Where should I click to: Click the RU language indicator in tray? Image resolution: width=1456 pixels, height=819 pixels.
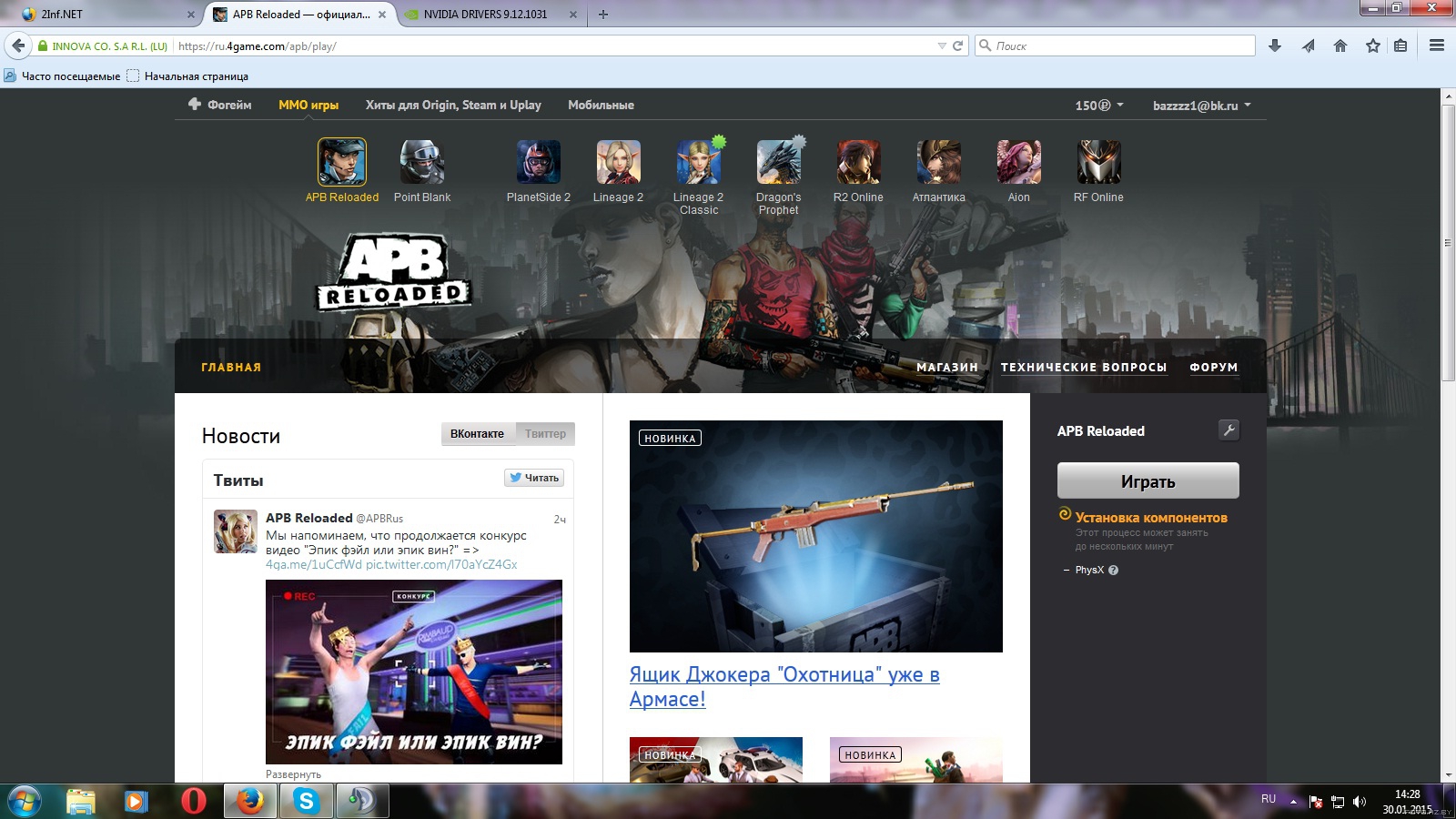coord(1269,799)
